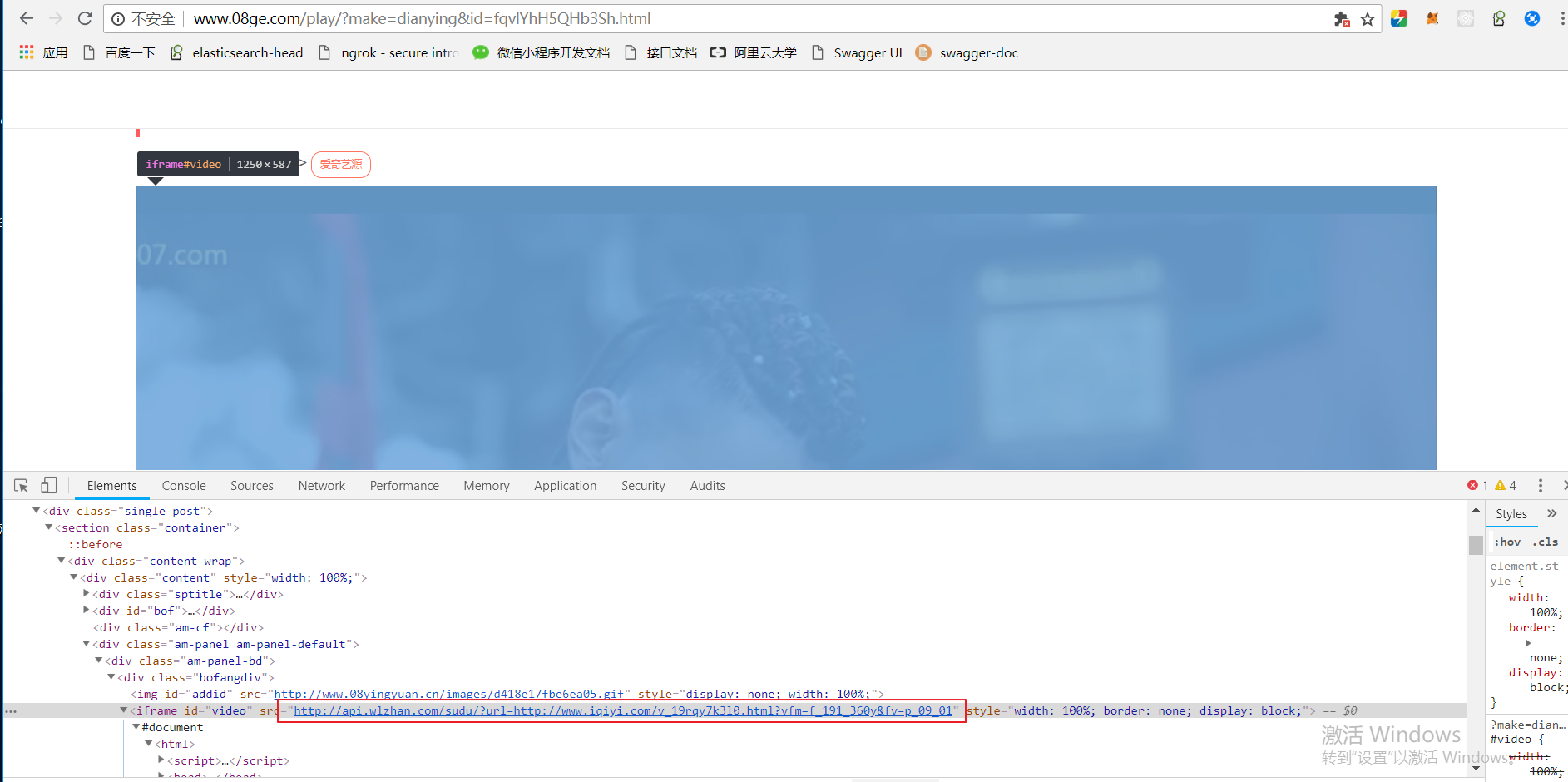
Task: Select the Styles pane tab
Action: point(1511,514)
